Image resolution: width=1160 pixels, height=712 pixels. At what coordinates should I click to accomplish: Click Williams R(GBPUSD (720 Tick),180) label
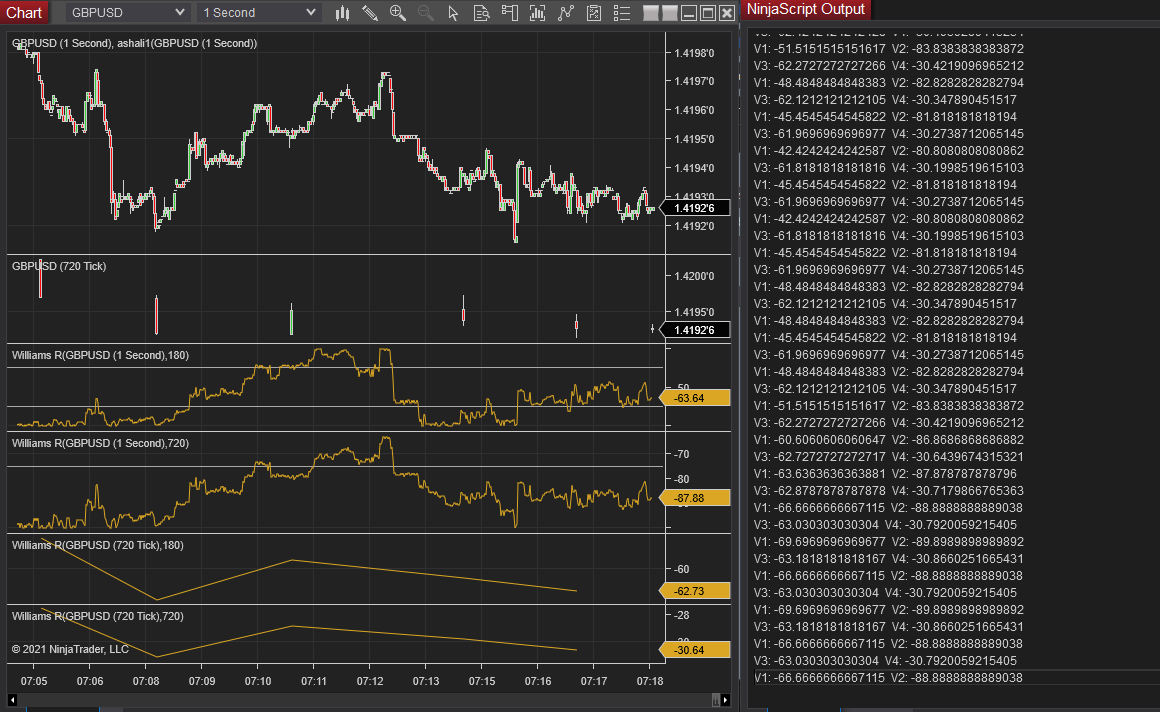point(98,545)
